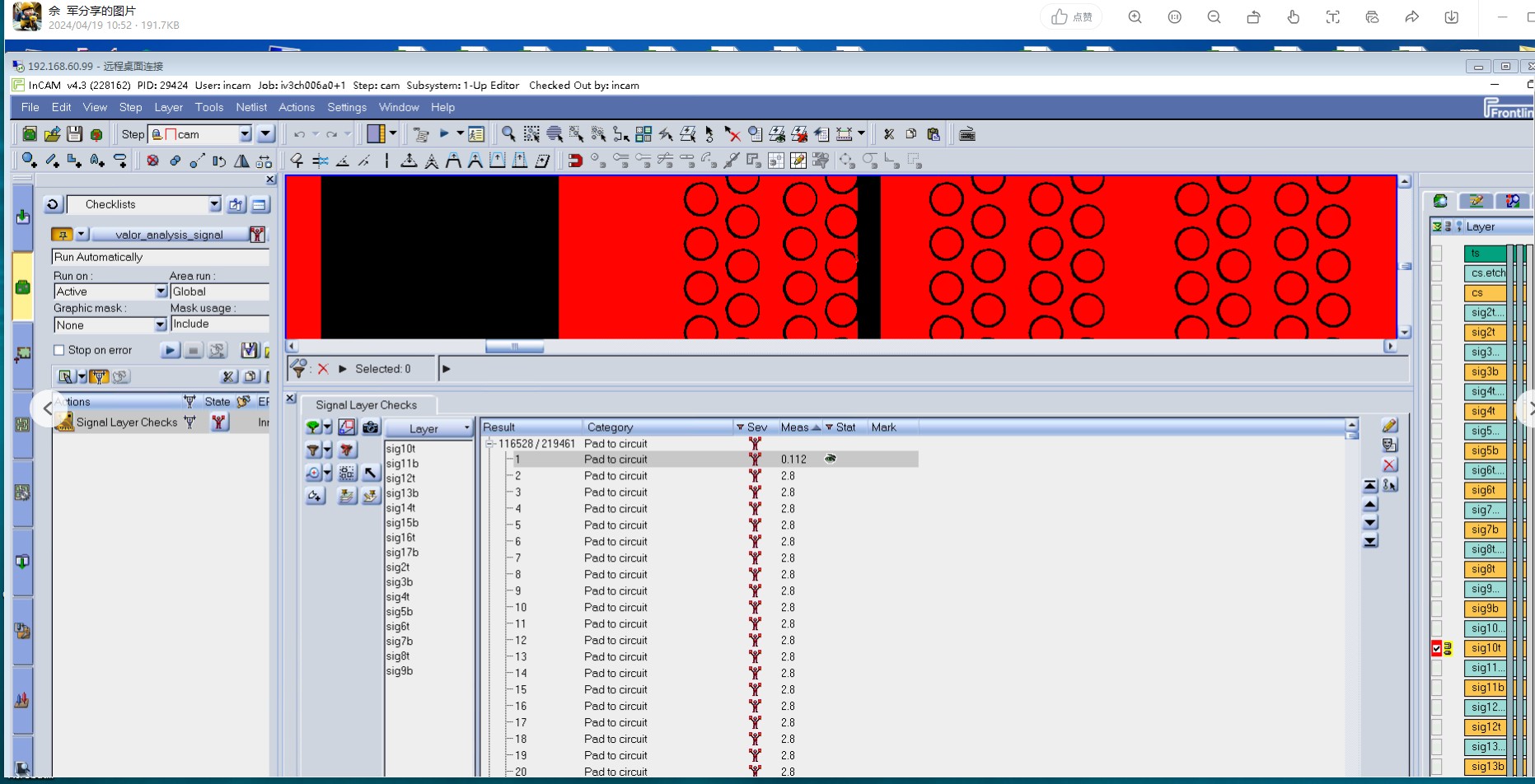Select the cs.etch layer color swatch
This screenshot has width=1535, height=784.
click(1485, 273)
